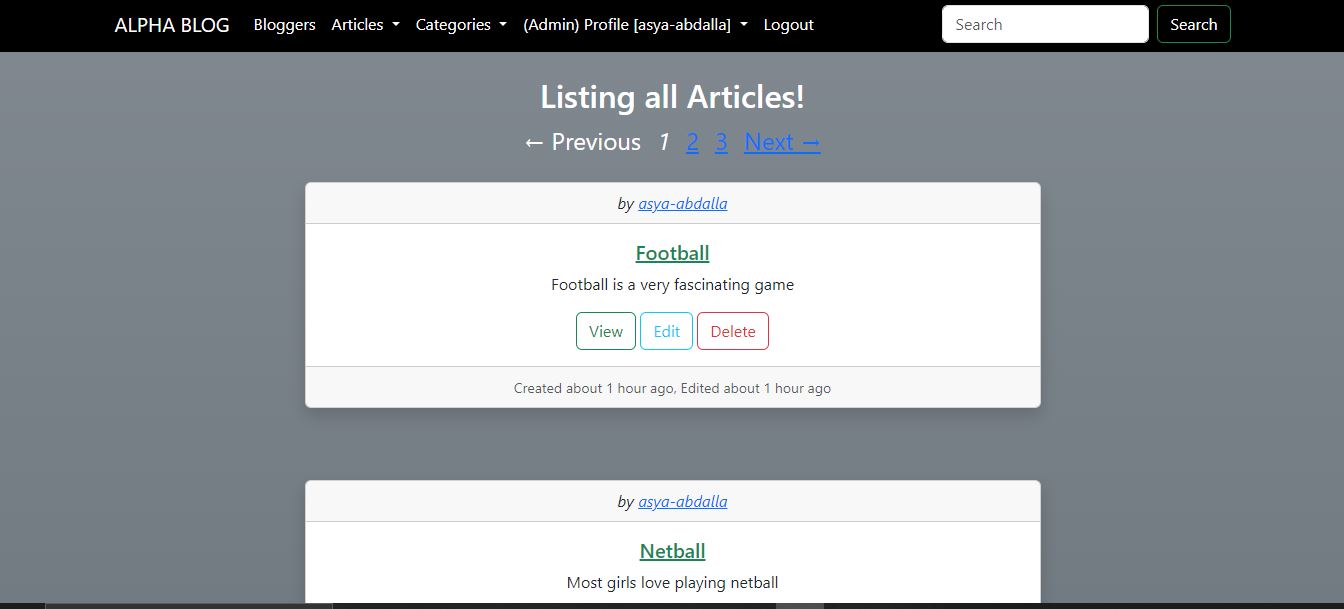Open the ALPHA BLOG home link
The image size is (1344, 609).
pyautogui.click(x=172, y=25)
